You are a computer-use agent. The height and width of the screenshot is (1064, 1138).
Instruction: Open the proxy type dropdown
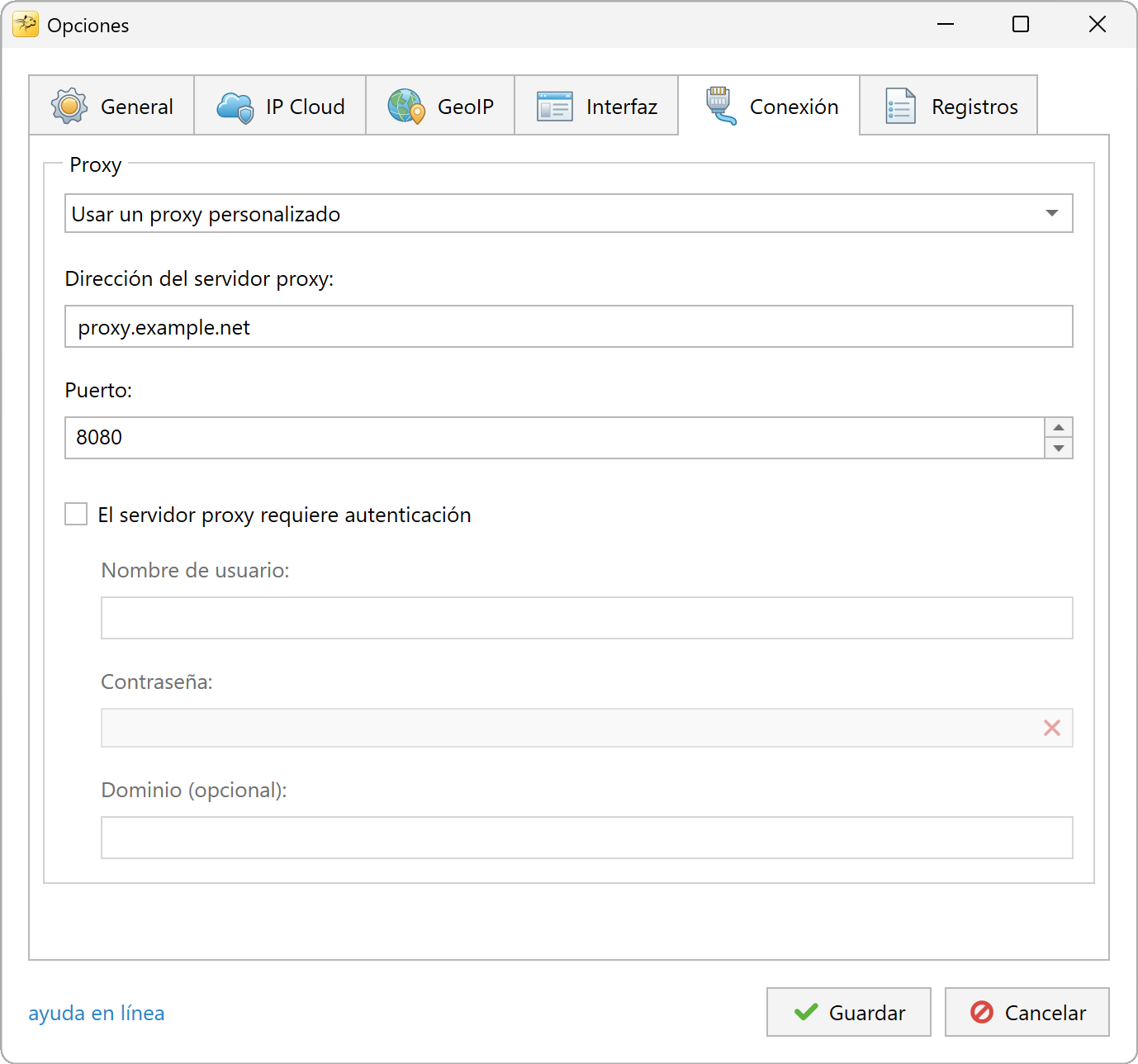click(x=569, y=213)
